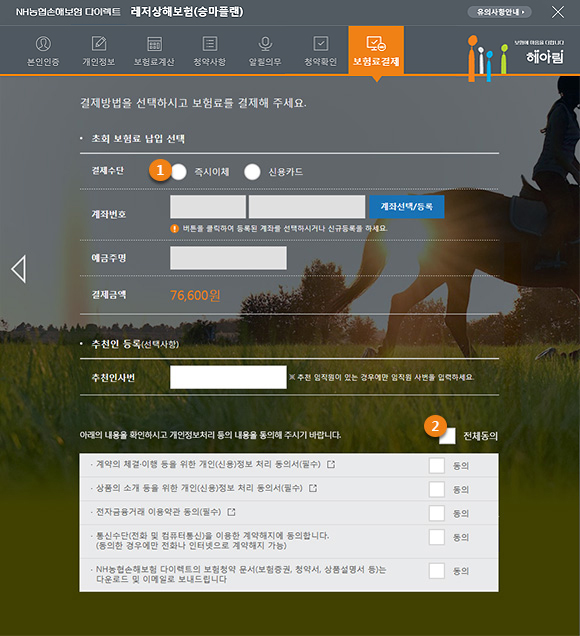Switch to the 보험료결제 tab
580x636 pixels.
click(376, 50)
